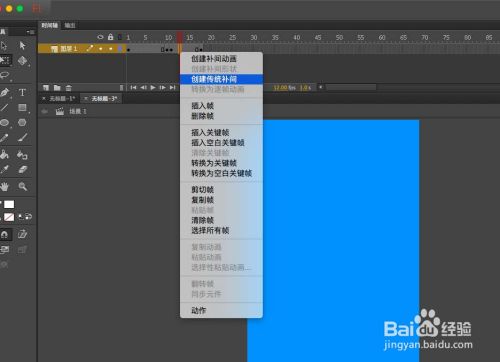Toggle outline color square on 图层 1
The width and height of the screenshot is (500, 362).
point(120,49)
